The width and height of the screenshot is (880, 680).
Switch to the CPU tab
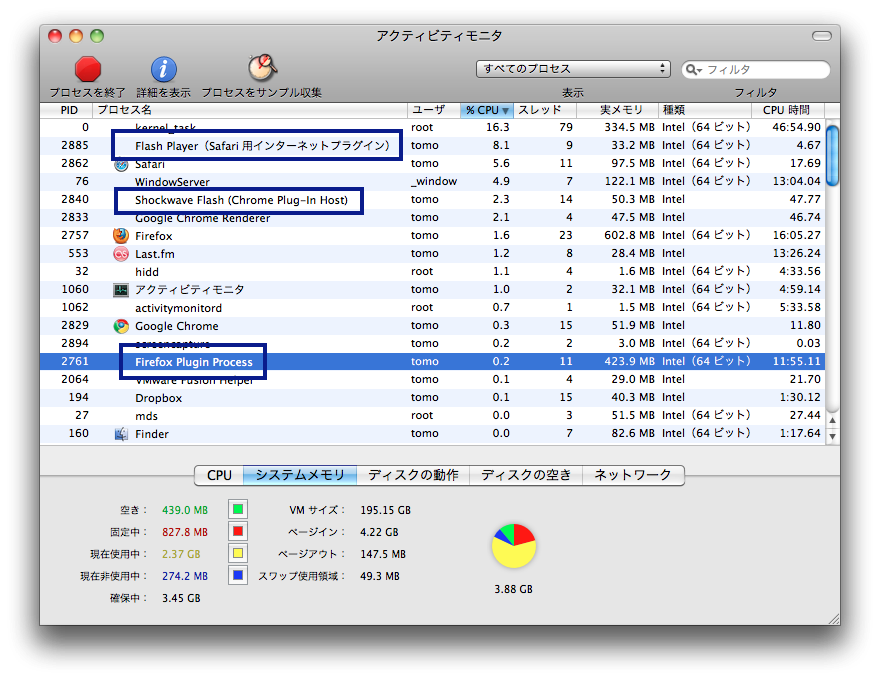[x=219, y=475]
